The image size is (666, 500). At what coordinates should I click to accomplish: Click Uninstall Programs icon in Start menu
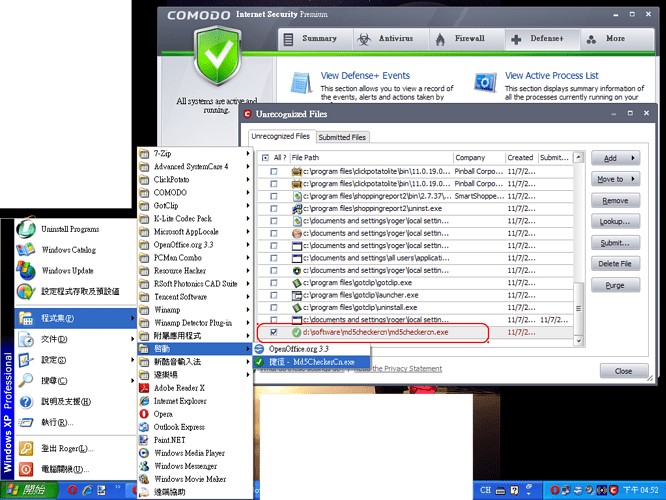[x=26, y=229]
